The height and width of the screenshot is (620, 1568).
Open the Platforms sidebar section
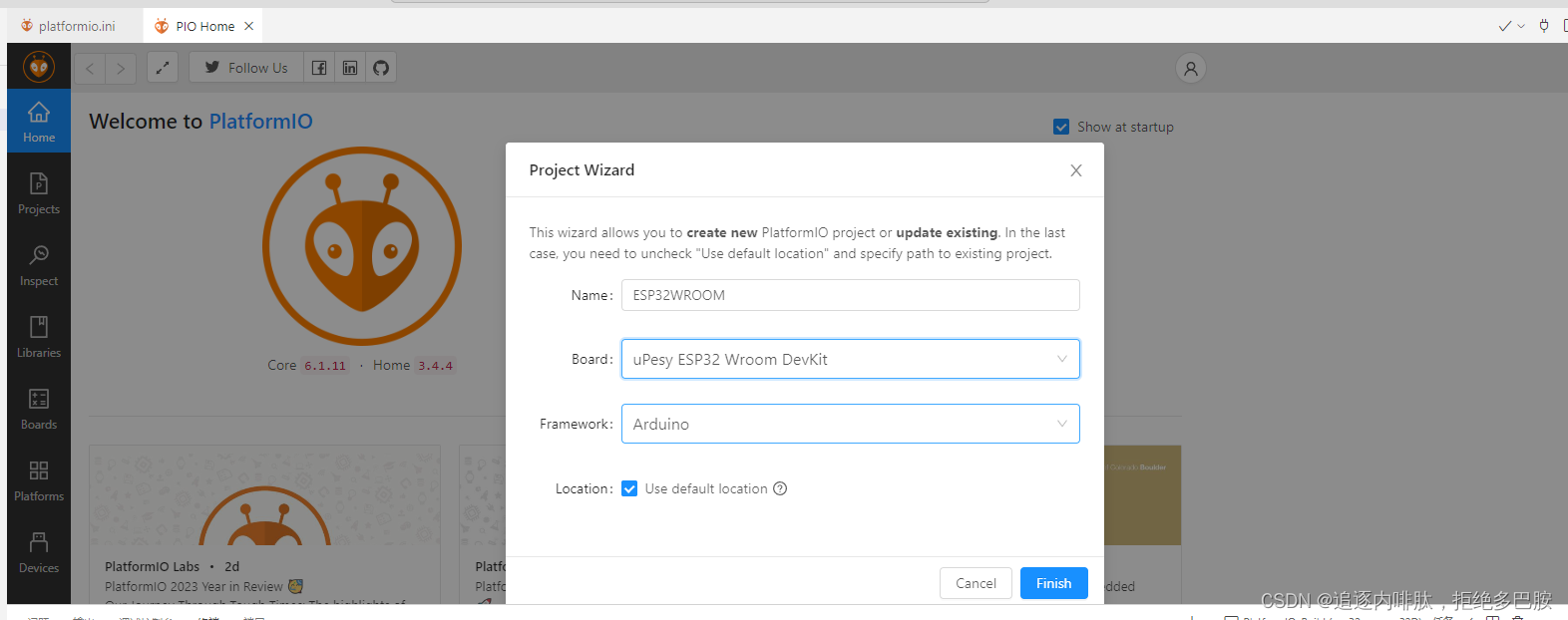coord(39,481)
